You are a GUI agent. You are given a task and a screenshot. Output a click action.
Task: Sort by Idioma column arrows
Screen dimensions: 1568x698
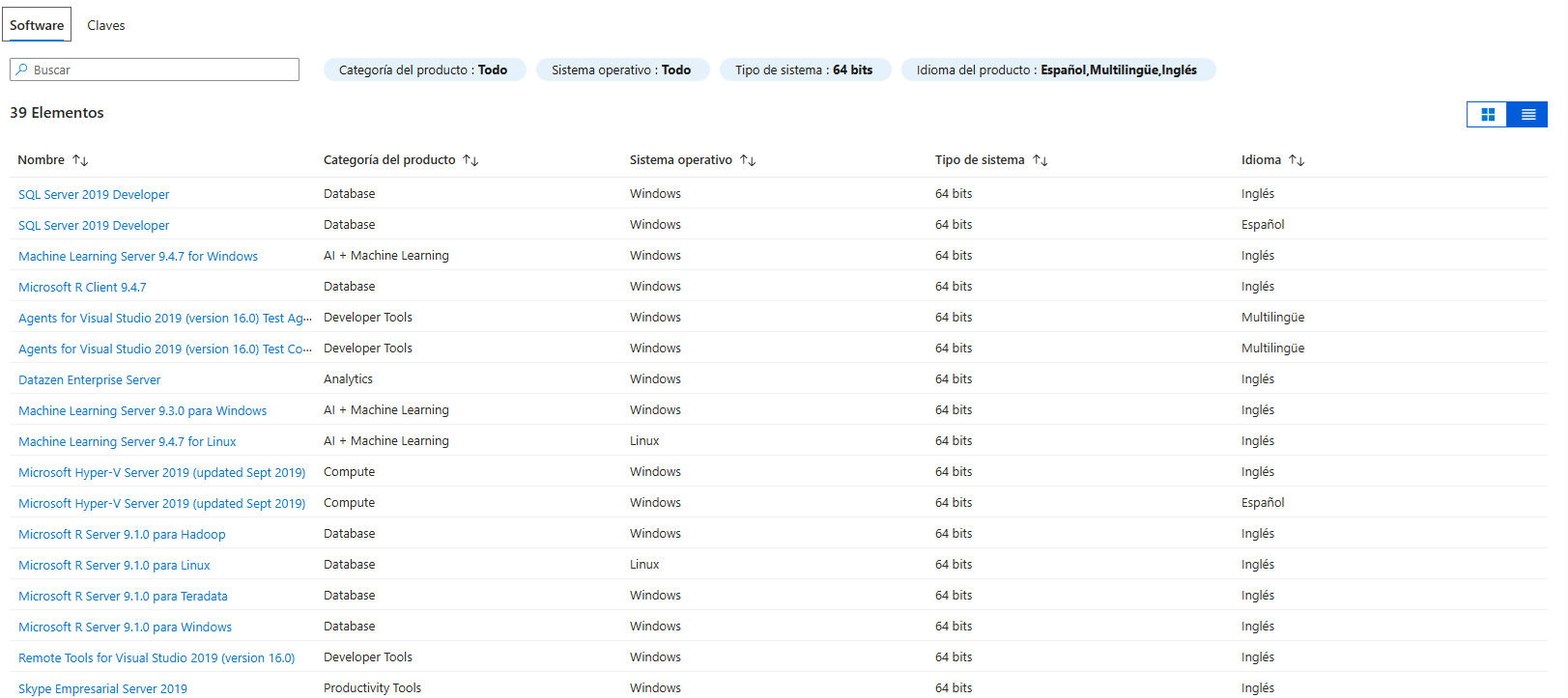[x=1297, y=160]
